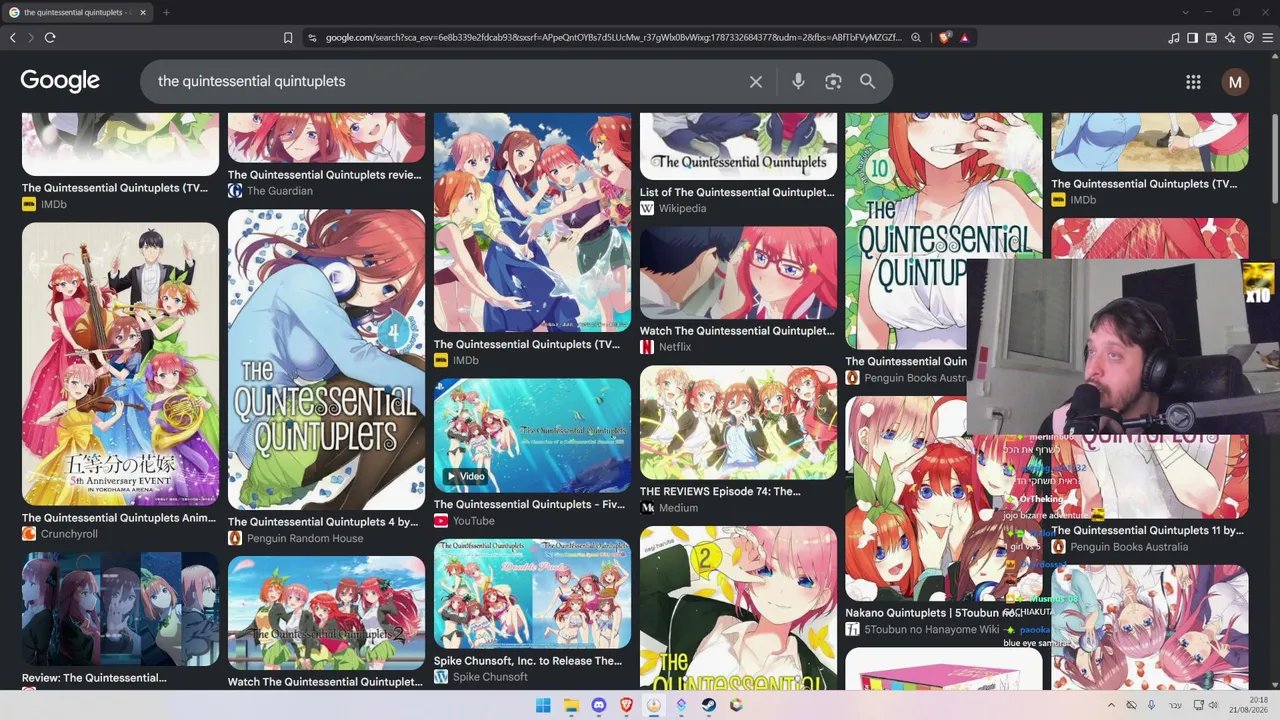Open the zoom level indicator in address bar

click(x=915, y=38)
